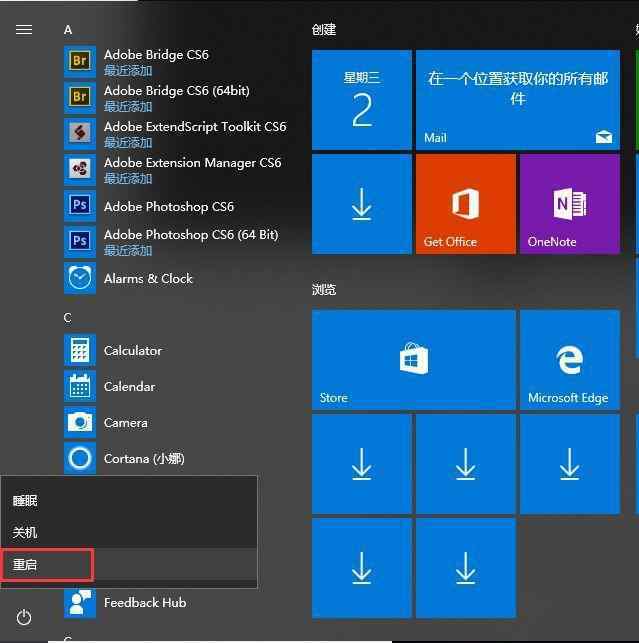Click Adobe Extension Manager CS6 label
Screen dimensions: 639x643
pos(192,163)
